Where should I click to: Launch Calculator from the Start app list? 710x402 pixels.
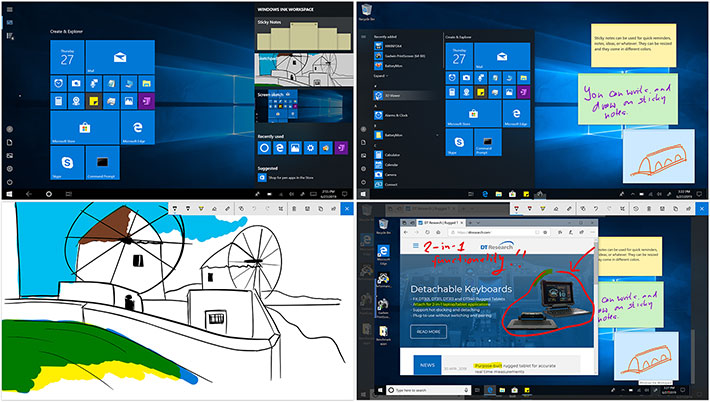389,154
